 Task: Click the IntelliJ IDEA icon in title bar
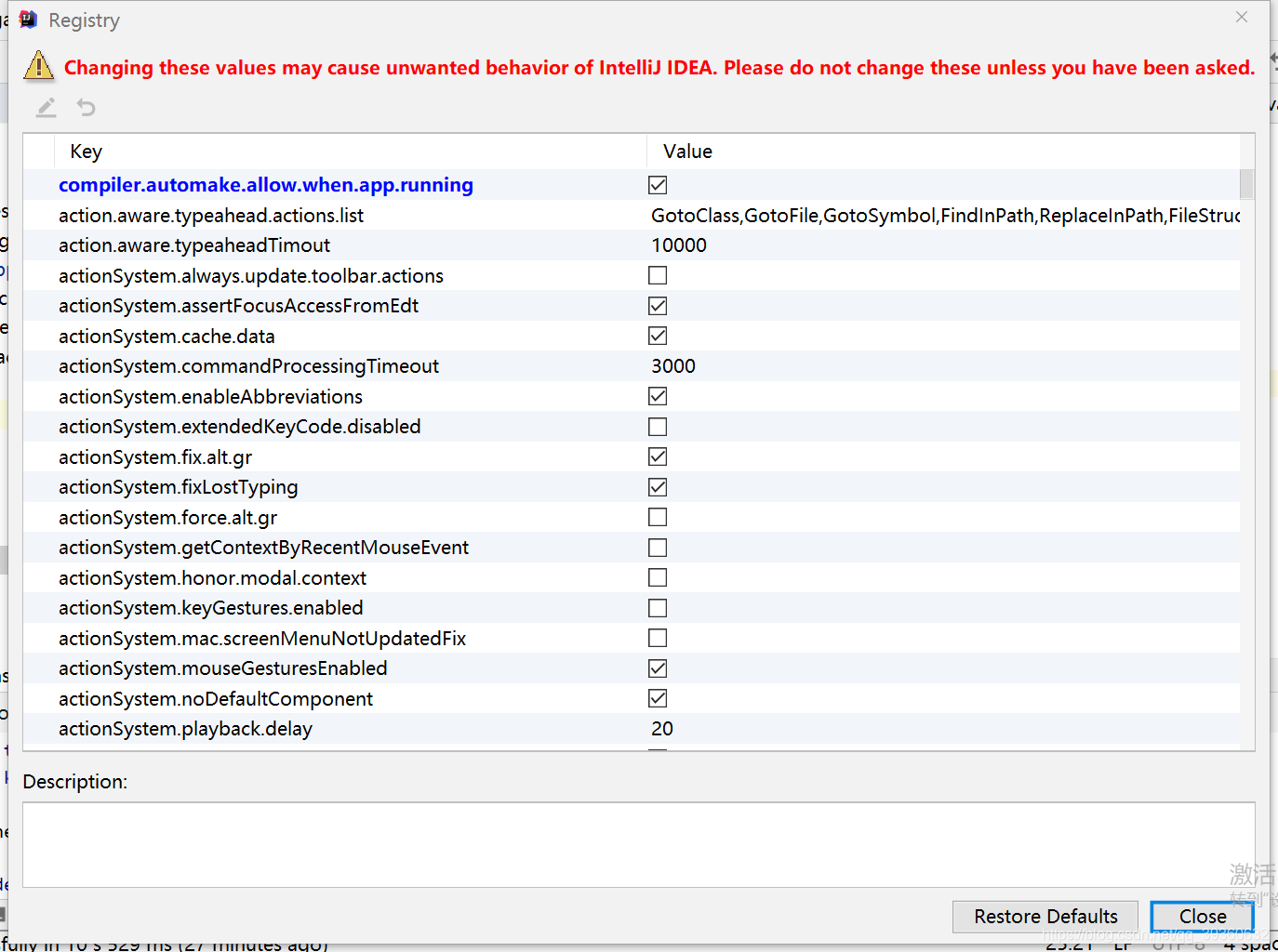[29, 20]
